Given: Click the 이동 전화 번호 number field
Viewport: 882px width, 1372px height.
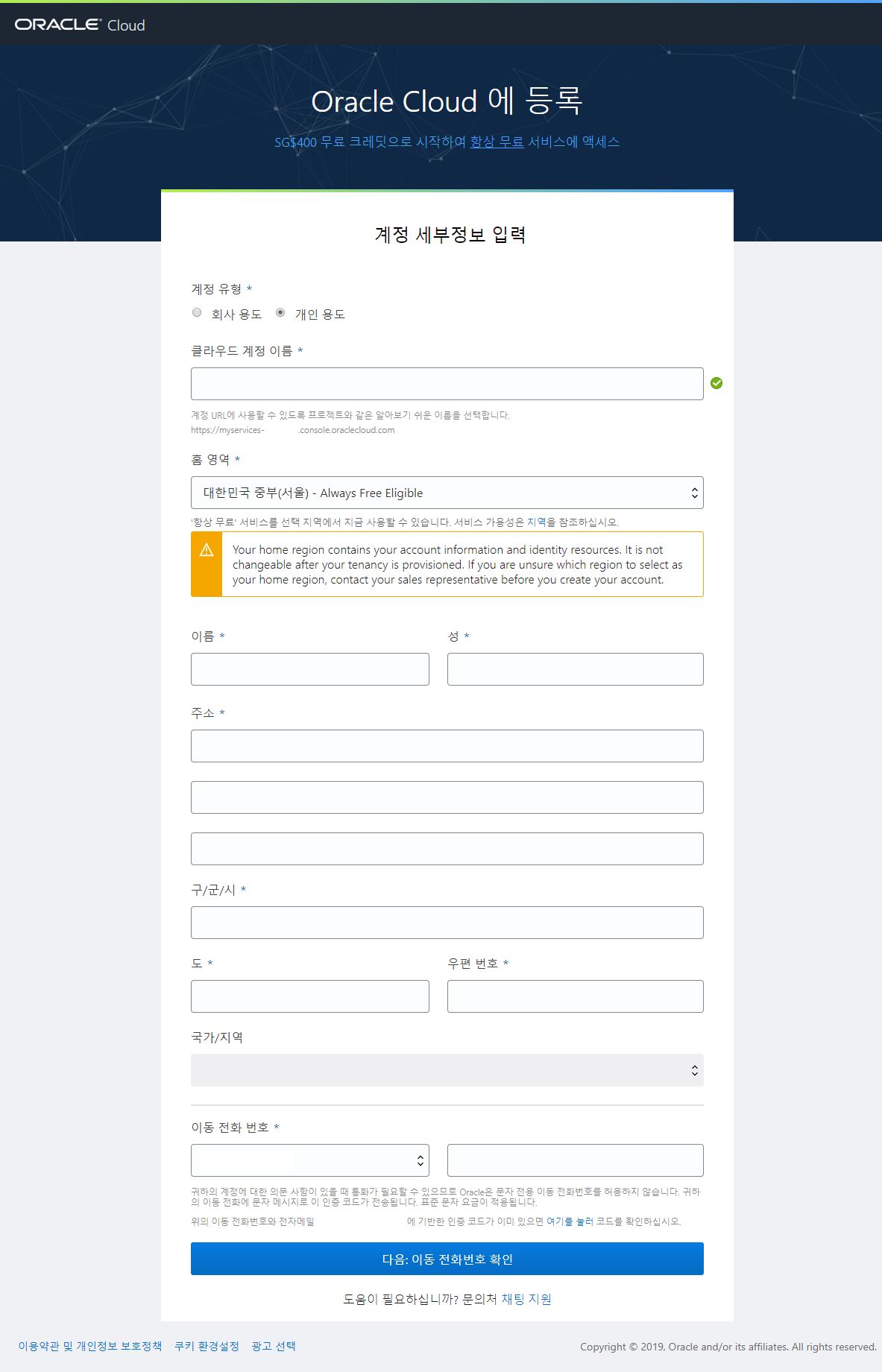Looking at the screenshot, I should pyautogui.click(x=576, y=1160).
